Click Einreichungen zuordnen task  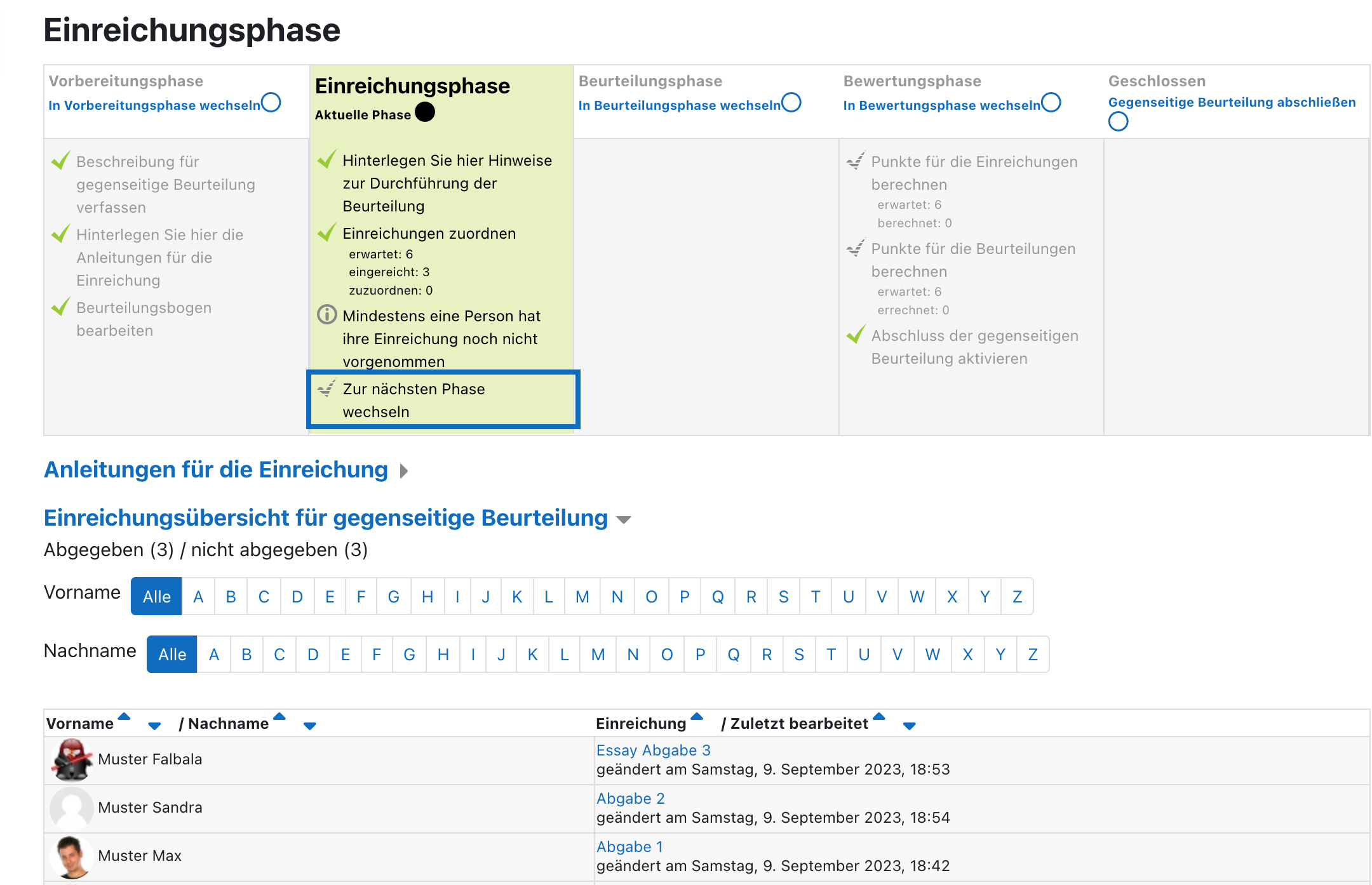click(x=429, y=233)
